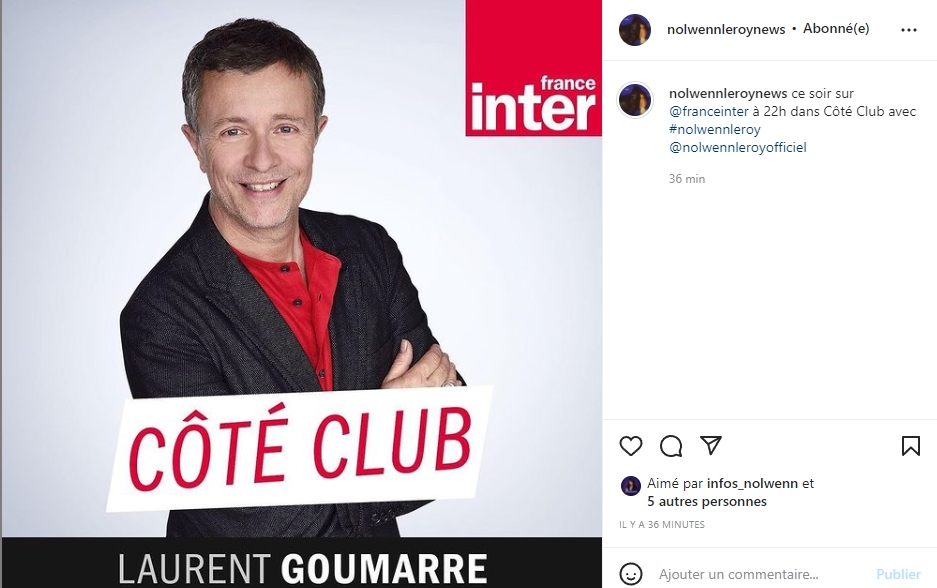Toggle the Abonné(e) following status
The width and height of the screenshot is (937, 588).
click(836, 29)
